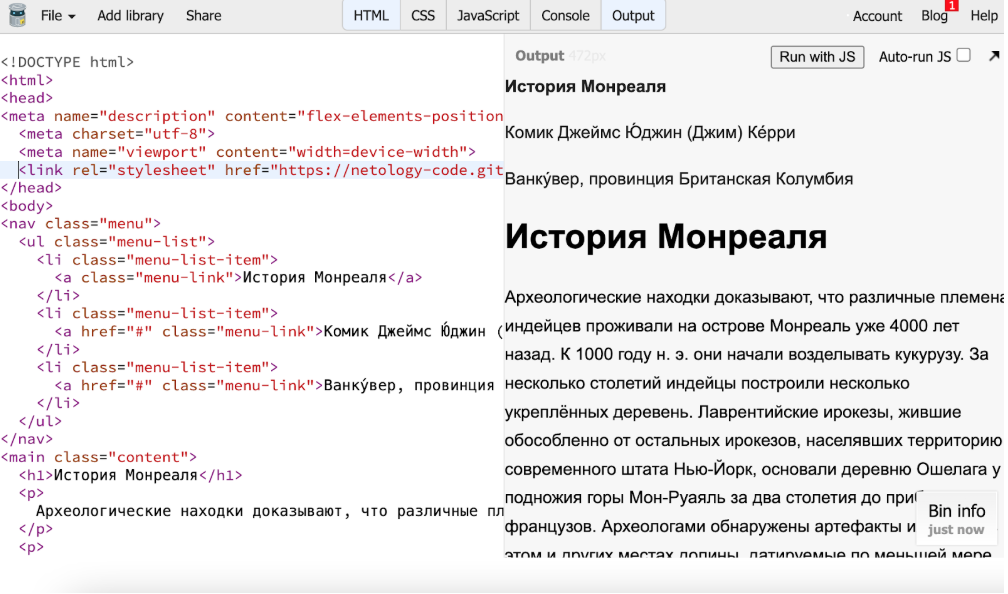The image size is (1008, 594).
Task: Click the Run with JS button
Action: (817, 57)
